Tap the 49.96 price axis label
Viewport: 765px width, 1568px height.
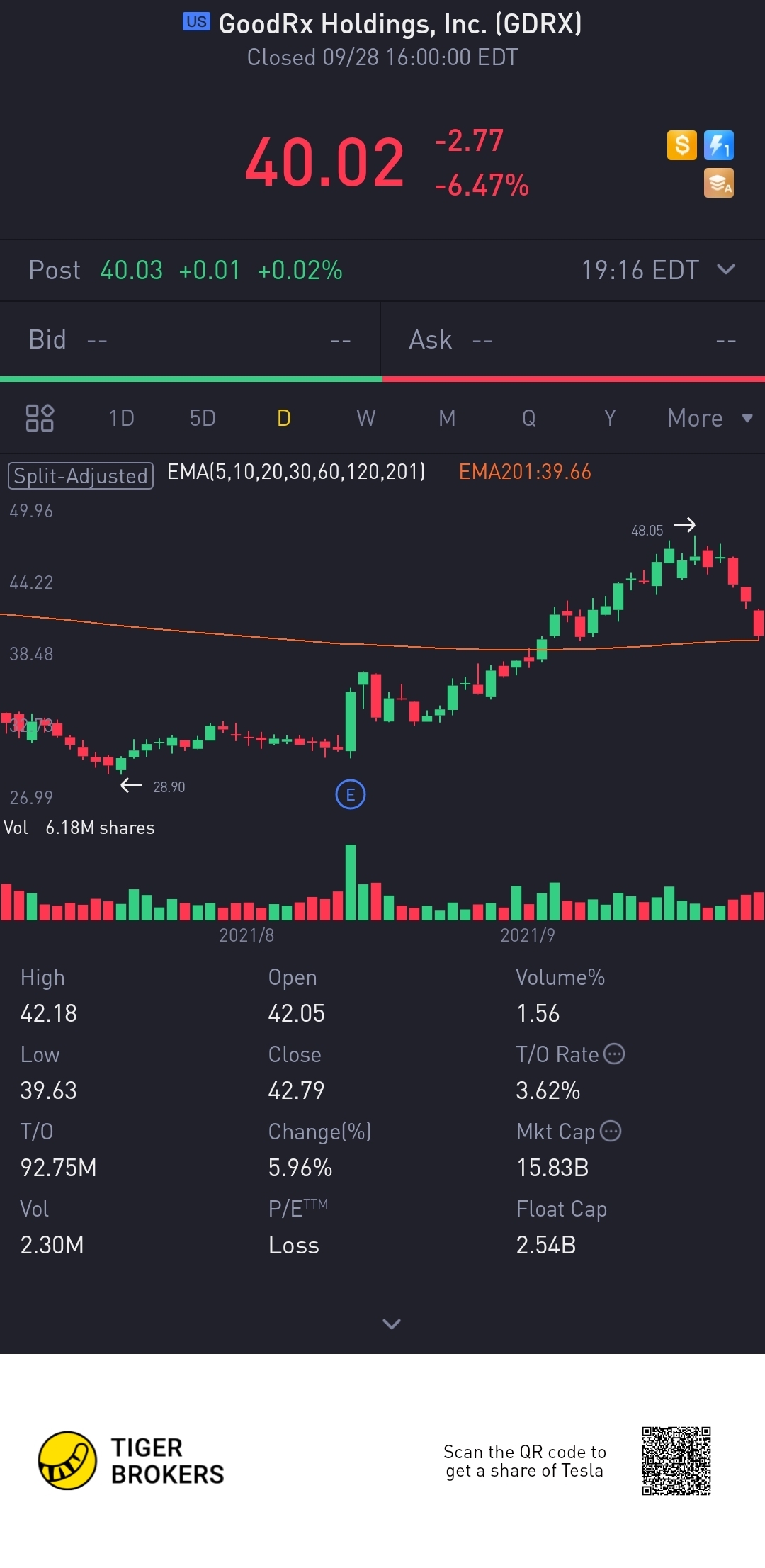pos(31,511)
